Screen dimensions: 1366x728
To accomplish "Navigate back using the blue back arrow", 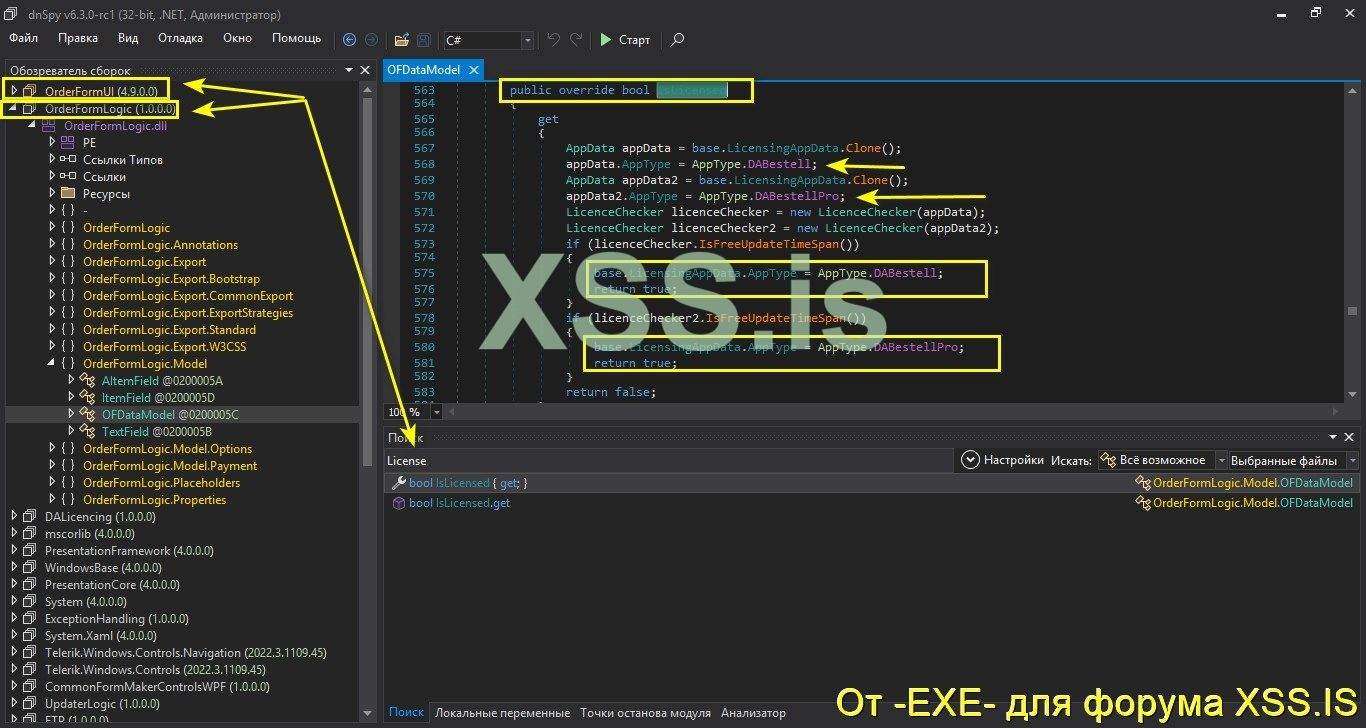I will 349,39.
